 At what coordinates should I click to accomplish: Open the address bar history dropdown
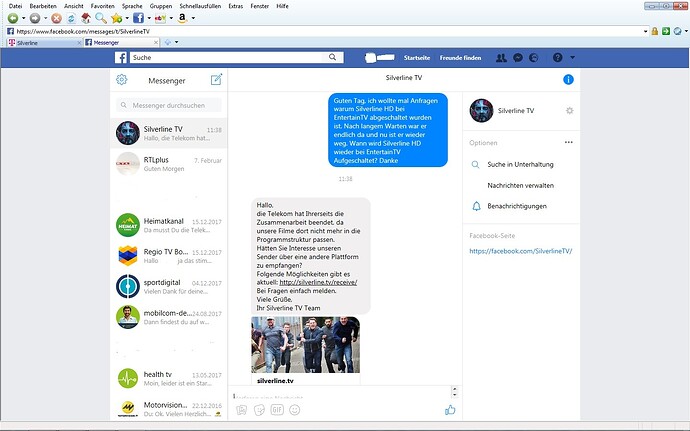pos(646,31)
